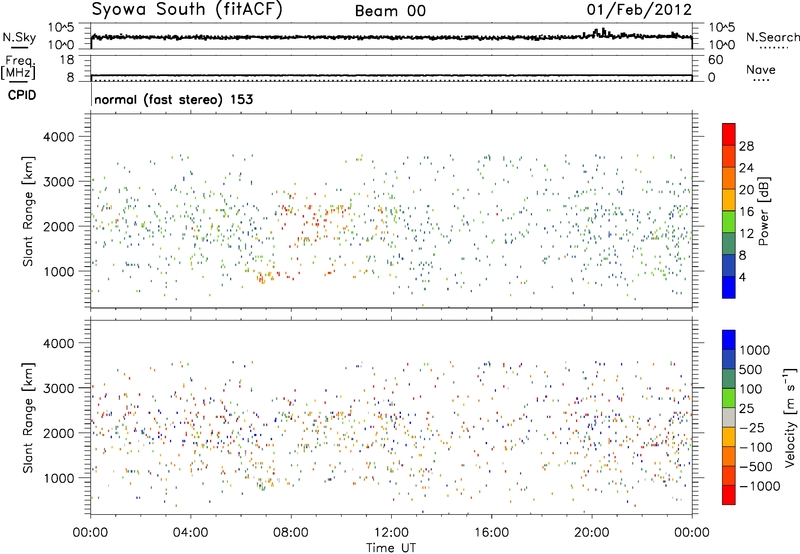Image resolution: width=800 pixels, height=554 pixels.
Task: Click the left '10^5' noise axis value
Action: click(x=61, y=28)
